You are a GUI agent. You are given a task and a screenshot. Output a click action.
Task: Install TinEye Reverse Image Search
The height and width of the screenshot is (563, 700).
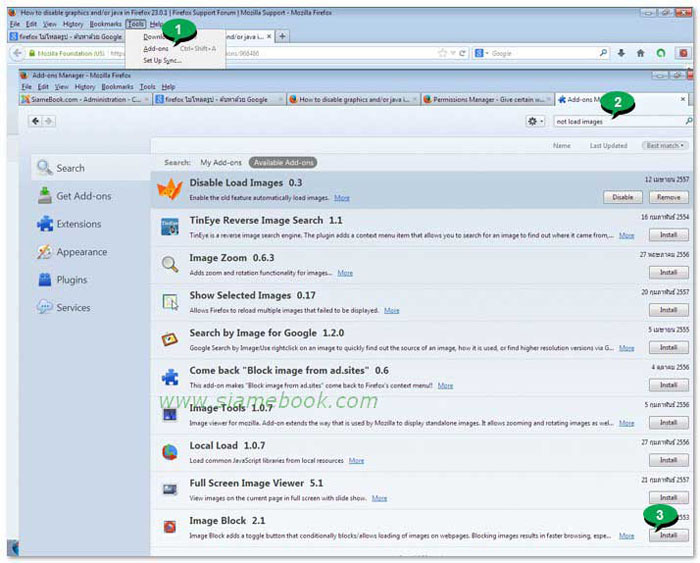(669, 234)
